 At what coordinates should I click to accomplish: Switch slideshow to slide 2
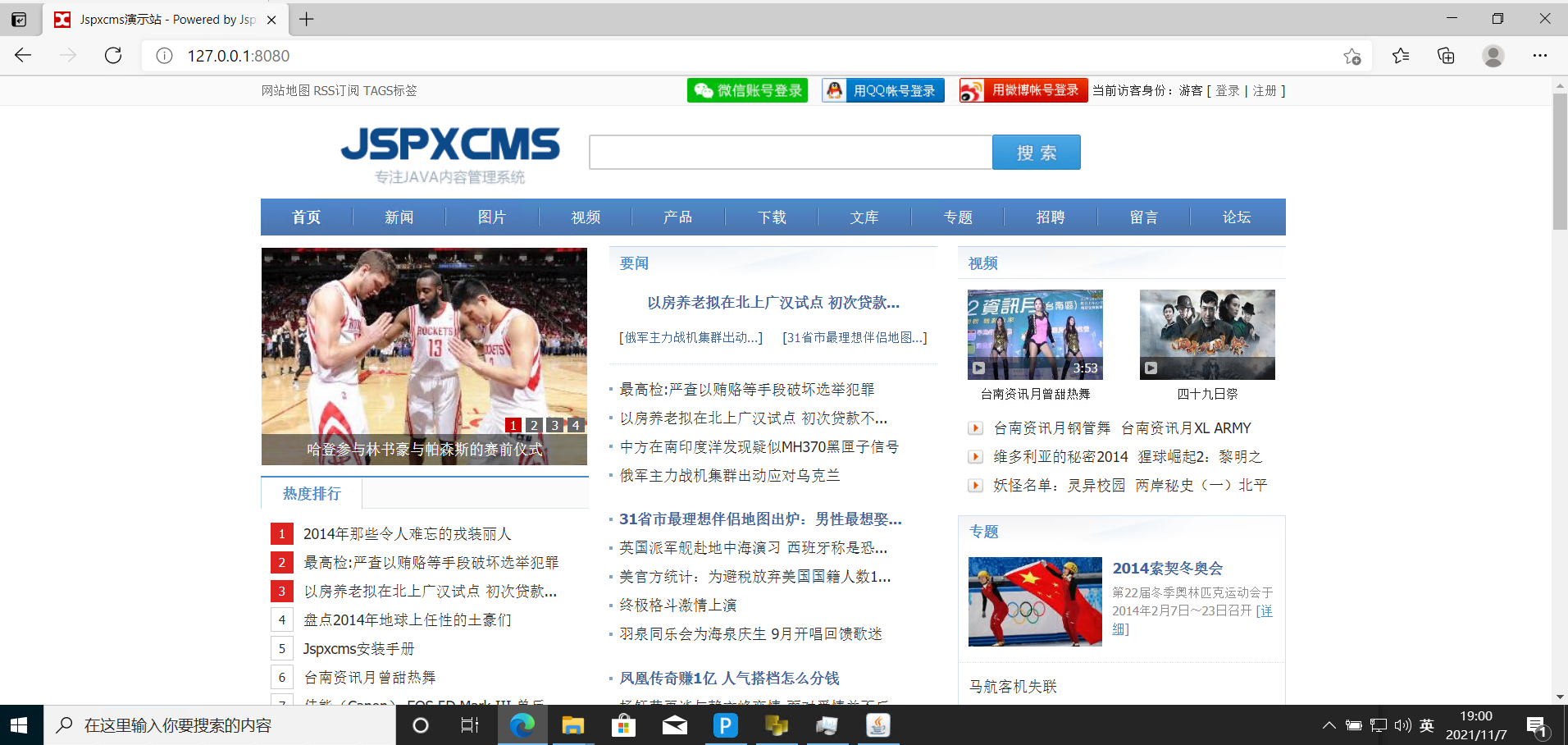(x=534, y=425)
